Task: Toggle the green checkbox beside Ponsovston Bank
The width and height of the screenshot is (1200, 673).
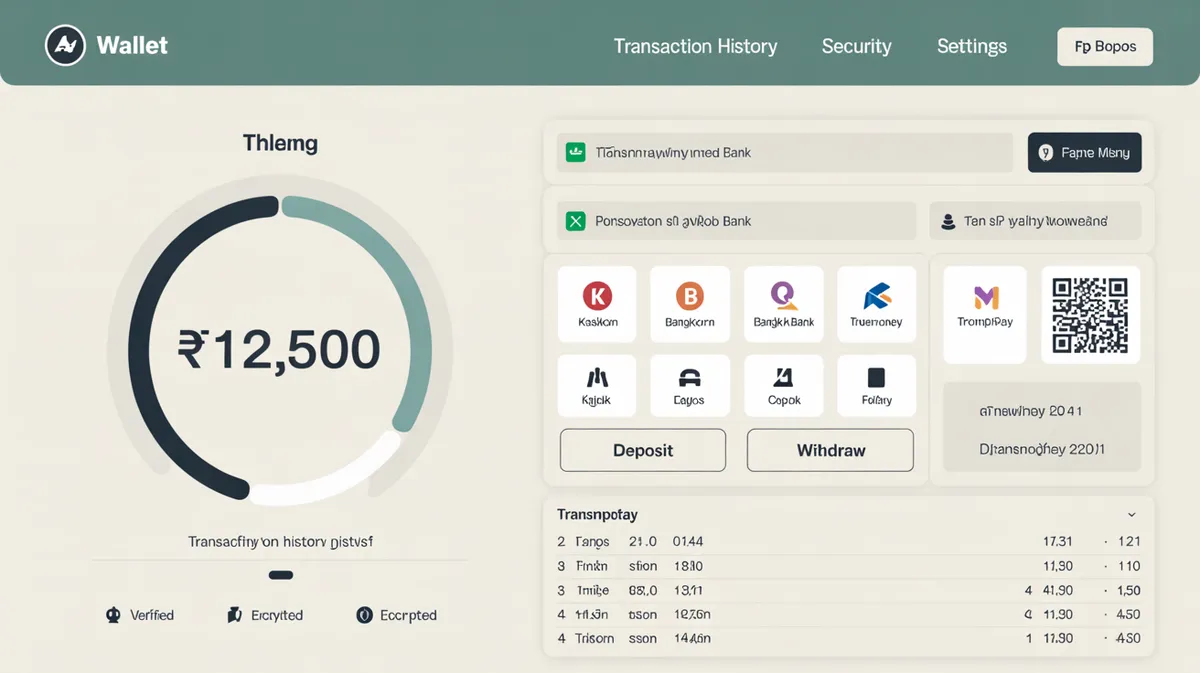Action: (x=575, y=221)
